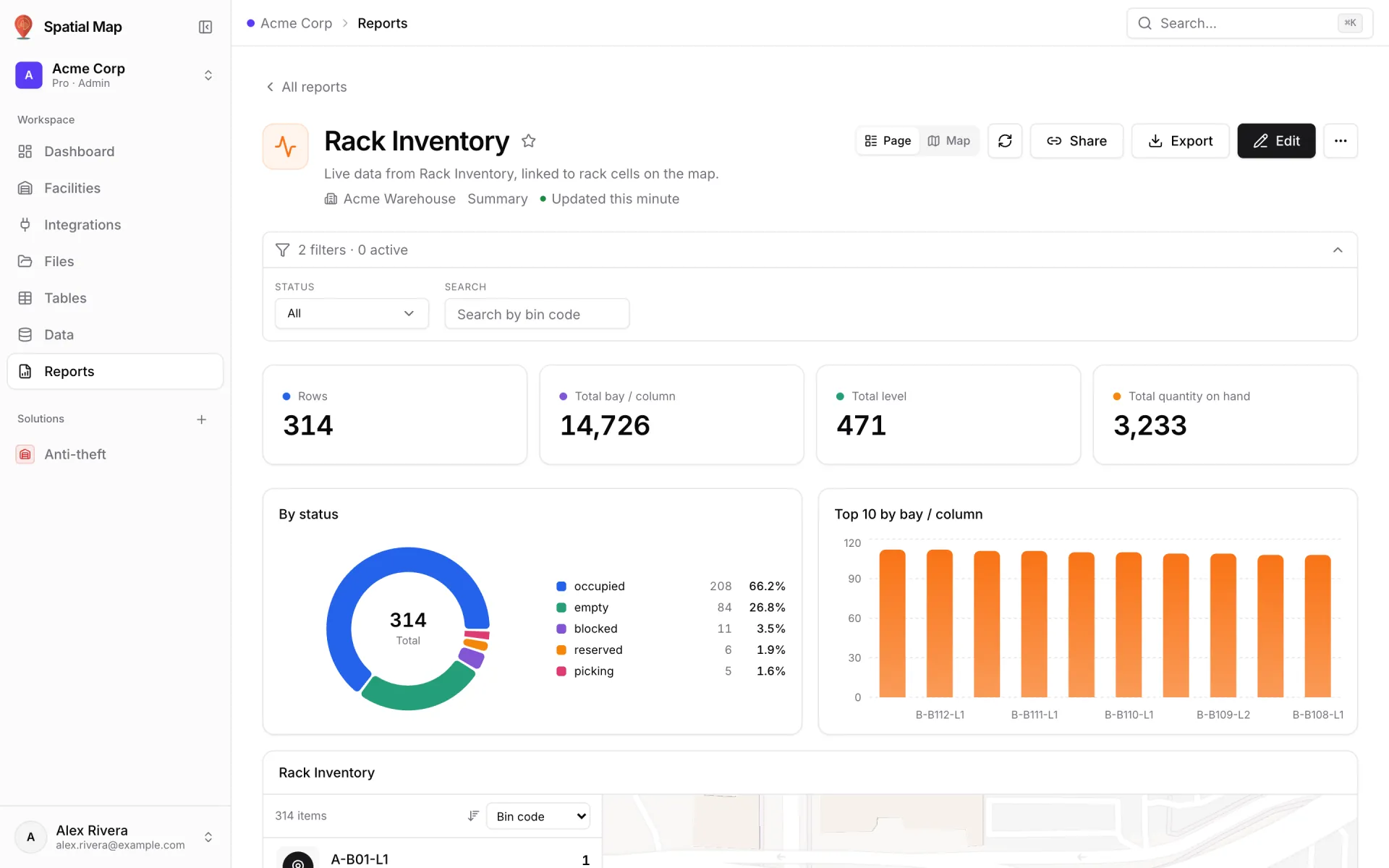Viewport: 1389px width, 868px height.
Task: Click the Spatial Map logo icon
Action: 24,27
